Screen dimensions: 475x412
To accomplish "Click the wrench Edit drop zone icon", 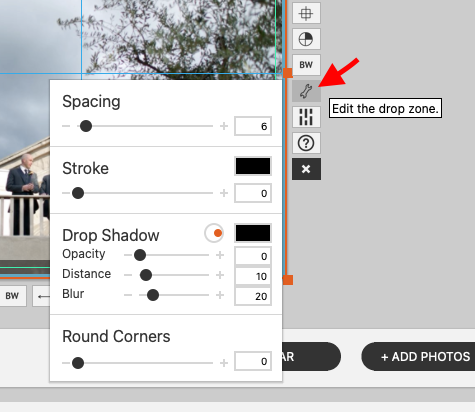I will (x=306, y=91).
